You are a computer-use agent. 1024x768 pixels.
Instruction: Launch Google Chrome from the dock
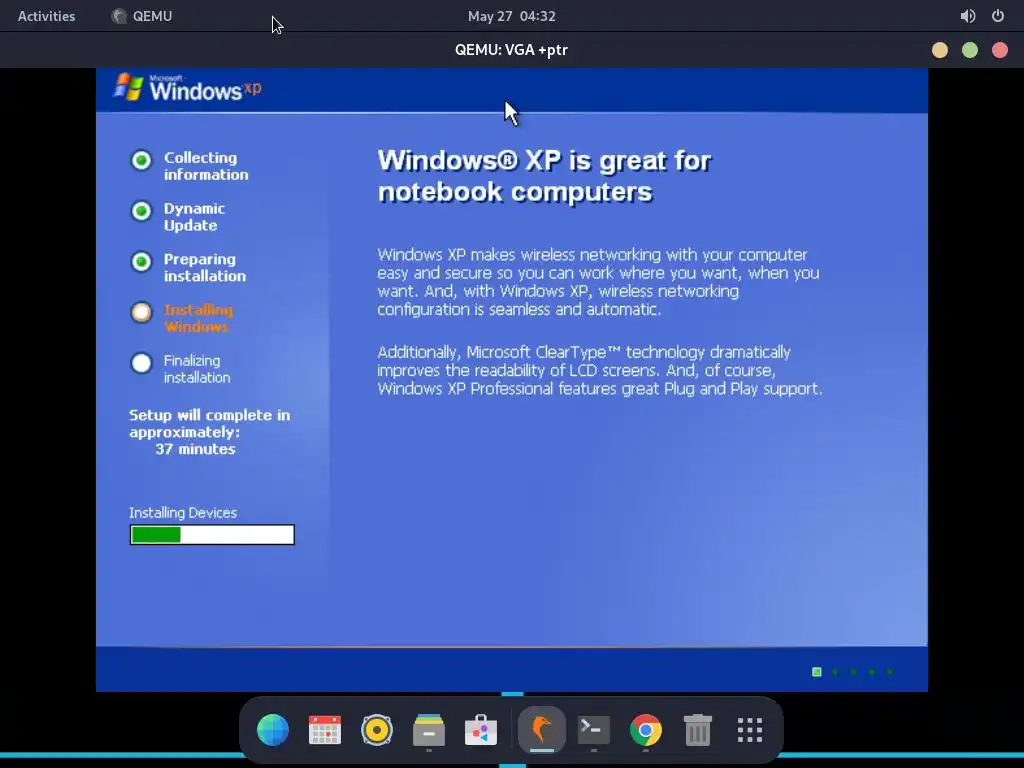646,729
